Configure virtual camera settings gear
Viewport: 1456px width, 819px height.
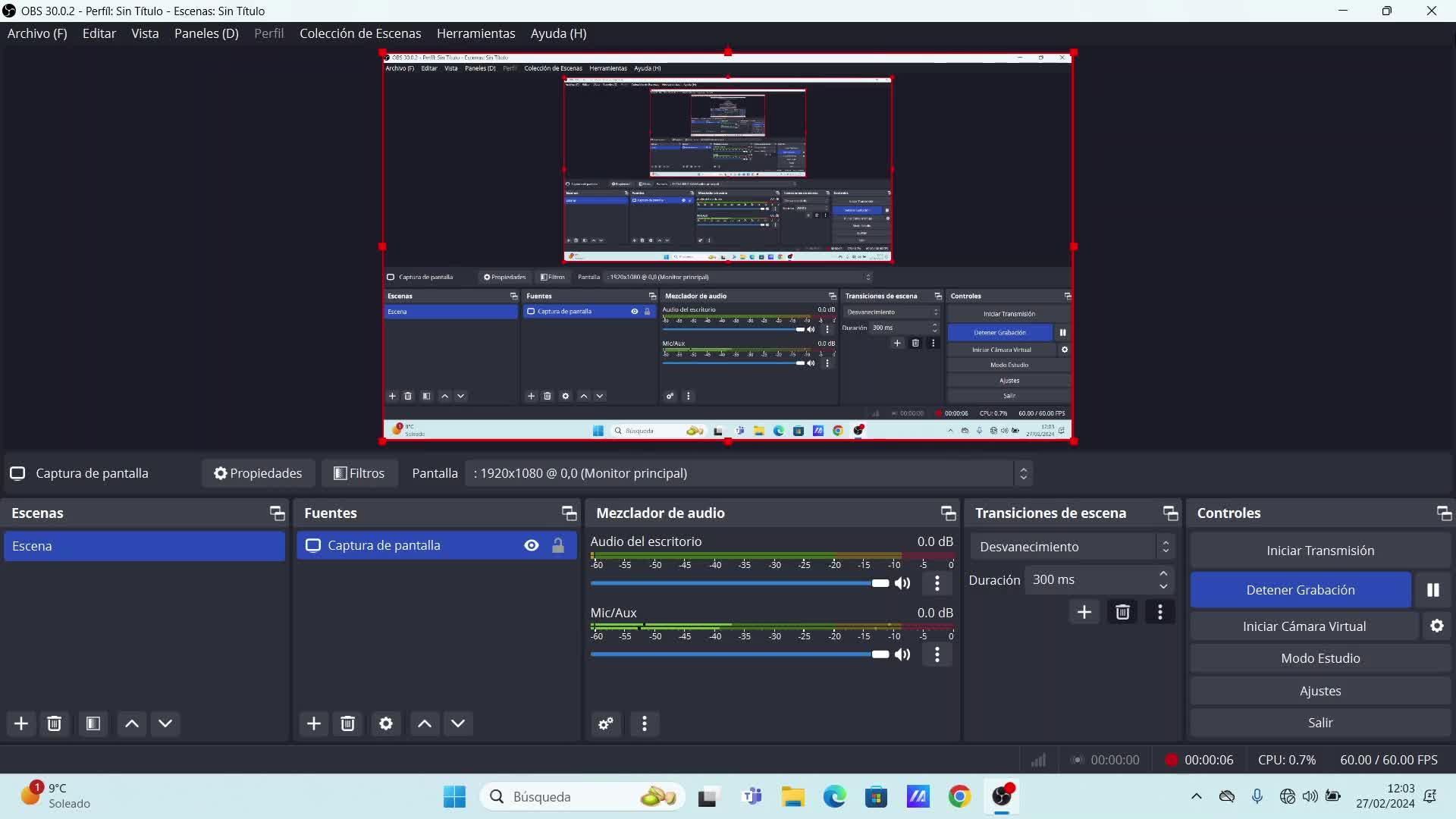[1436, 626]
